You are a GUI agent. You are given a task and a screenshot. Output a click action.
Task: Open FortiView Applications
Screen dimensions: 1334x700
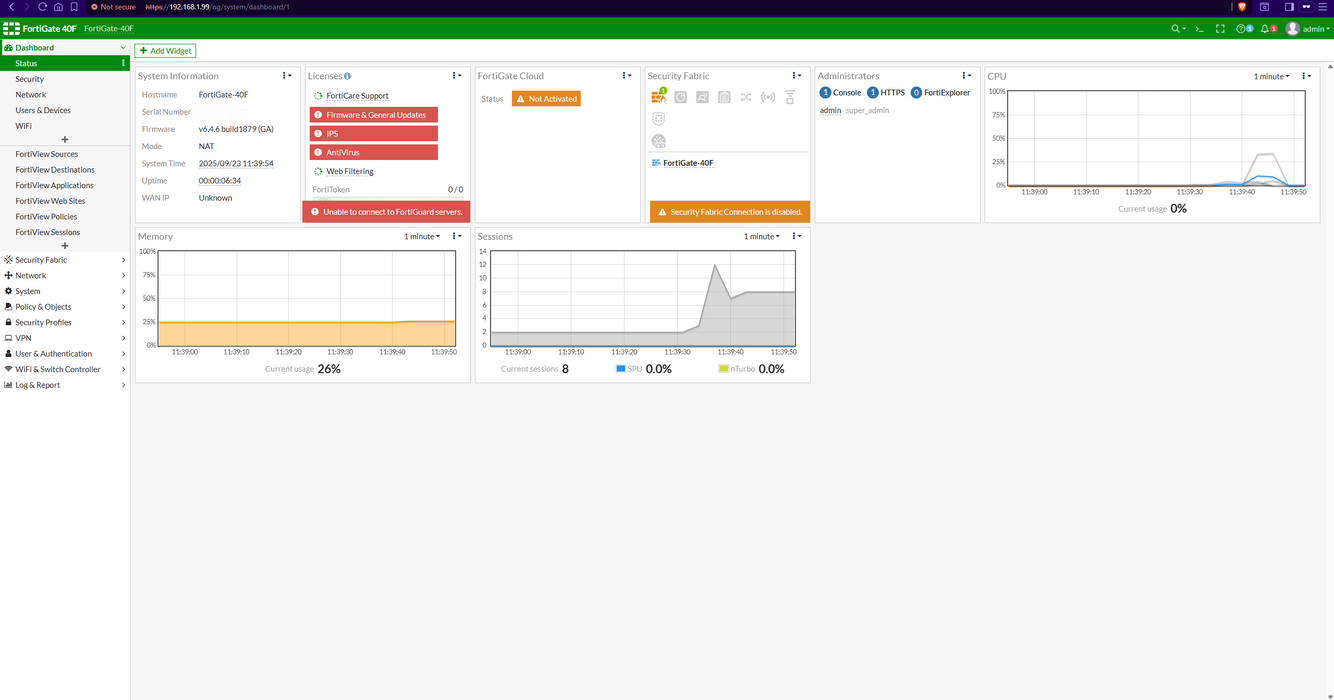[x=65, y=185]
